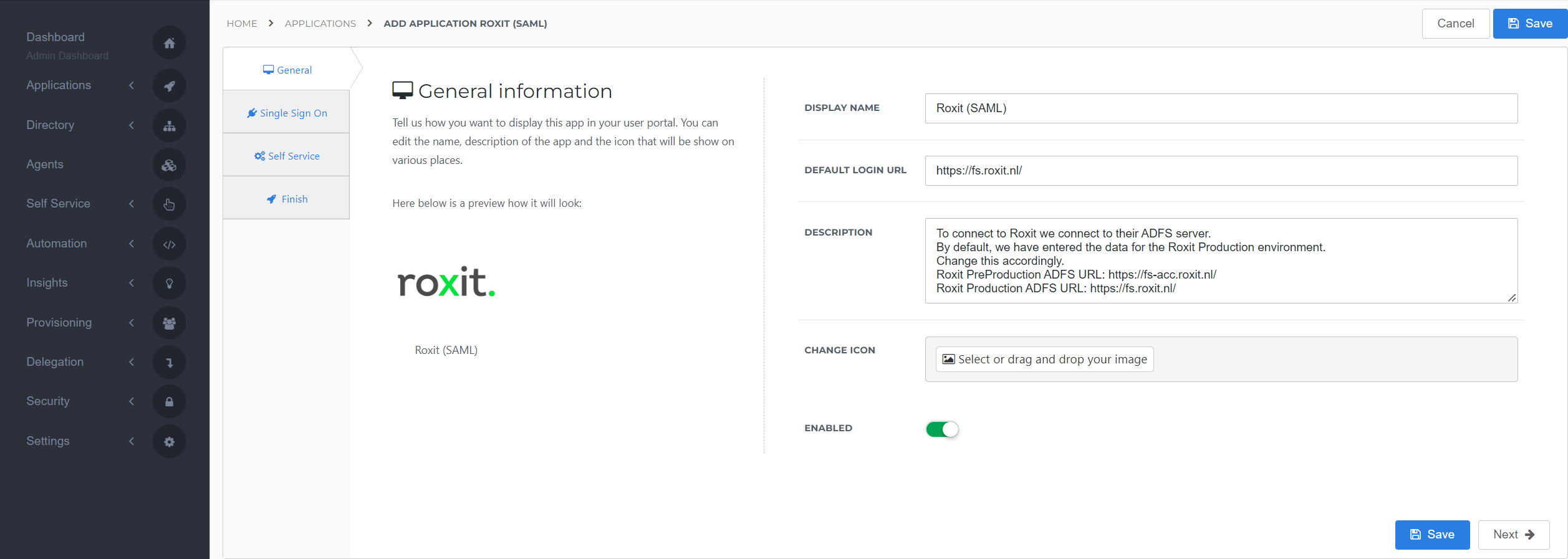
Task: Open Agents in the sidebar menu
Action: 45,165
